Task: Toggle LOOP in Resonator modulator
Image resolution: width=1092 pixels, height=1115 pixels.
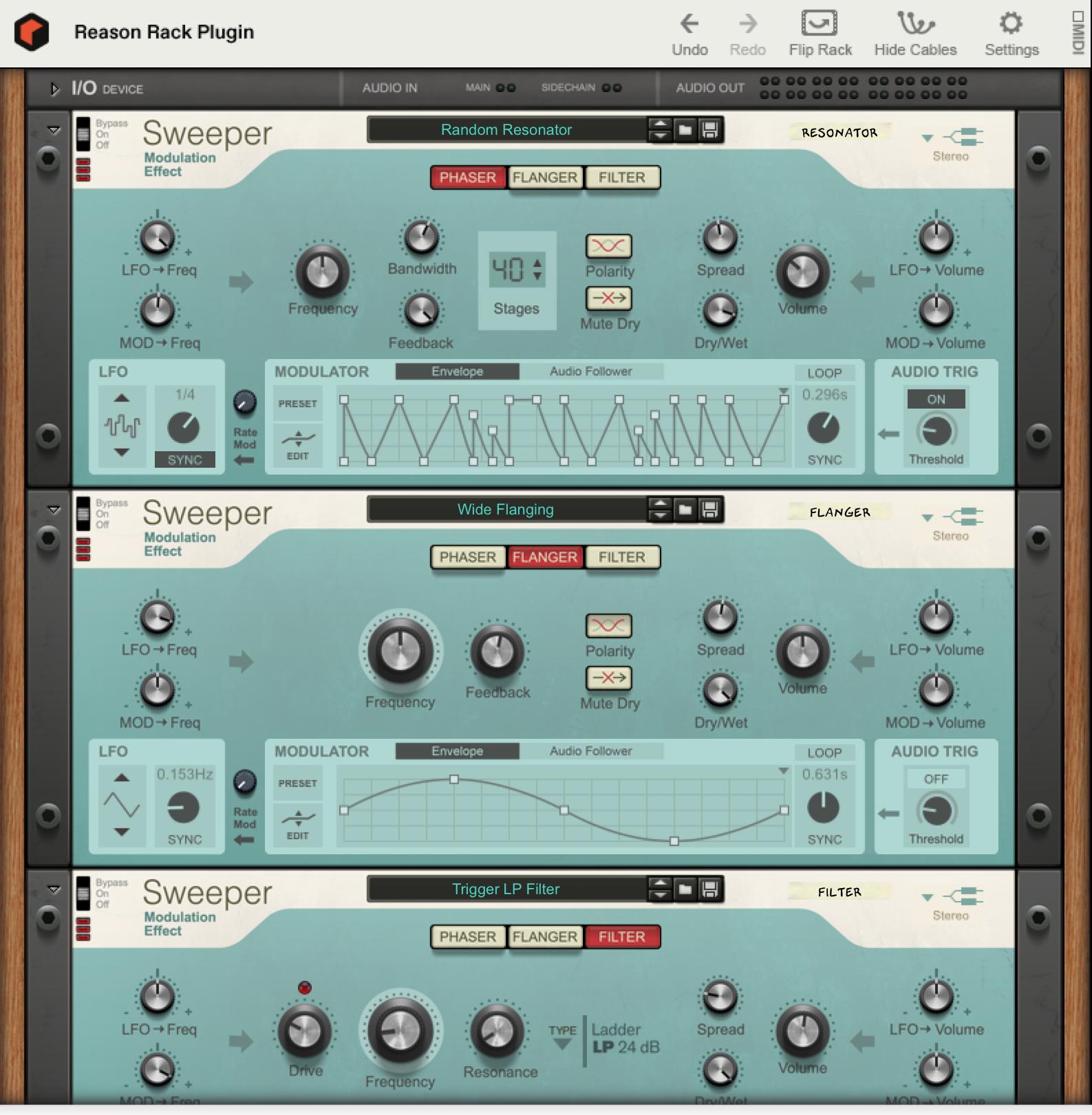Action: (x=824, y=373)
